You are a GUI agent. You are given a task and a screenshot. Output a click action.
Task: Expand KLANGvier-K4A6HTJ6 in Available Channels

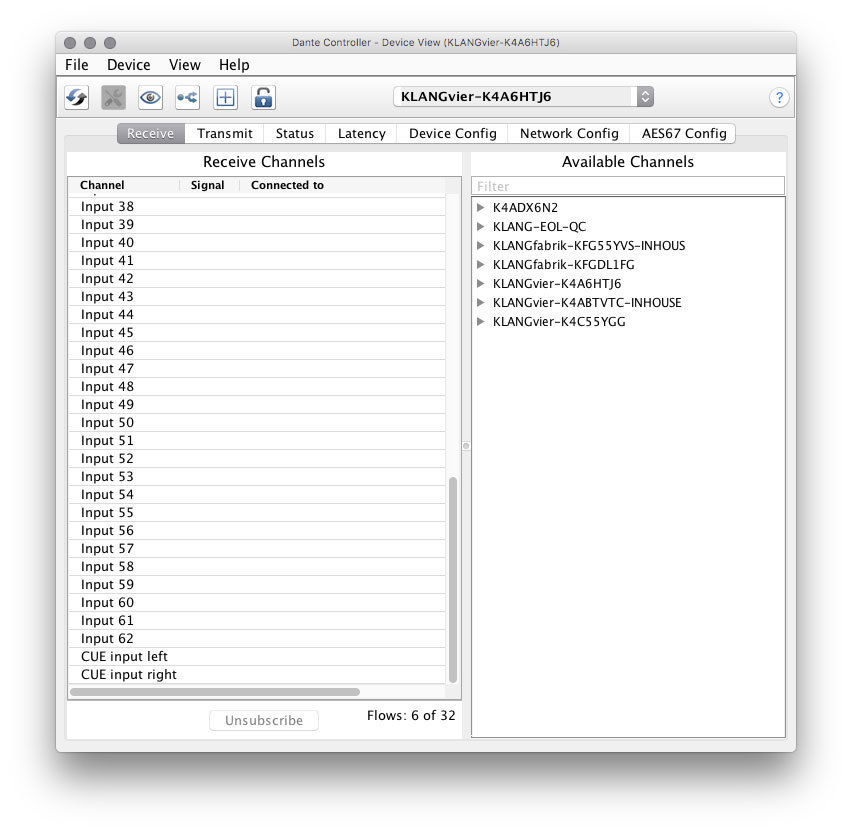(x=480, y=284)
